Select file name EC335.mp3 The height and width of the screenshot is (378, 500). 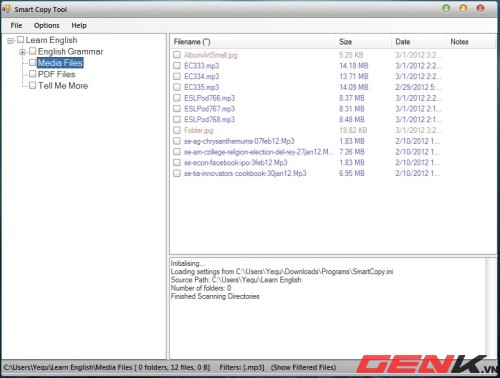click(x=201, y=87)
